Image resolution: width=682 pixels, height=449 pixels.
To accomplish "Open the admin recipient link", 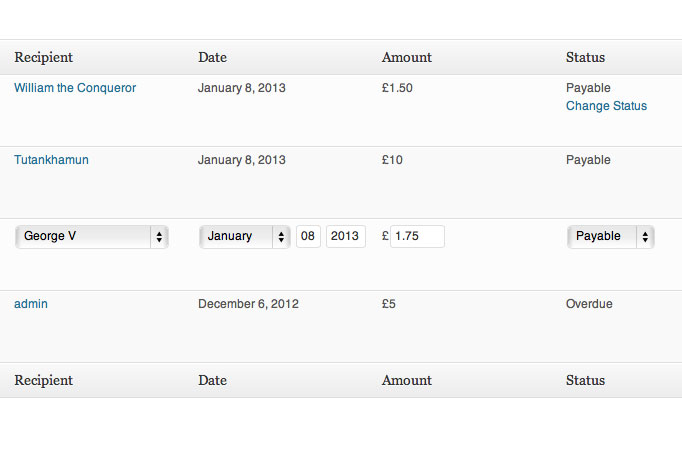I will tap(31, 304).
